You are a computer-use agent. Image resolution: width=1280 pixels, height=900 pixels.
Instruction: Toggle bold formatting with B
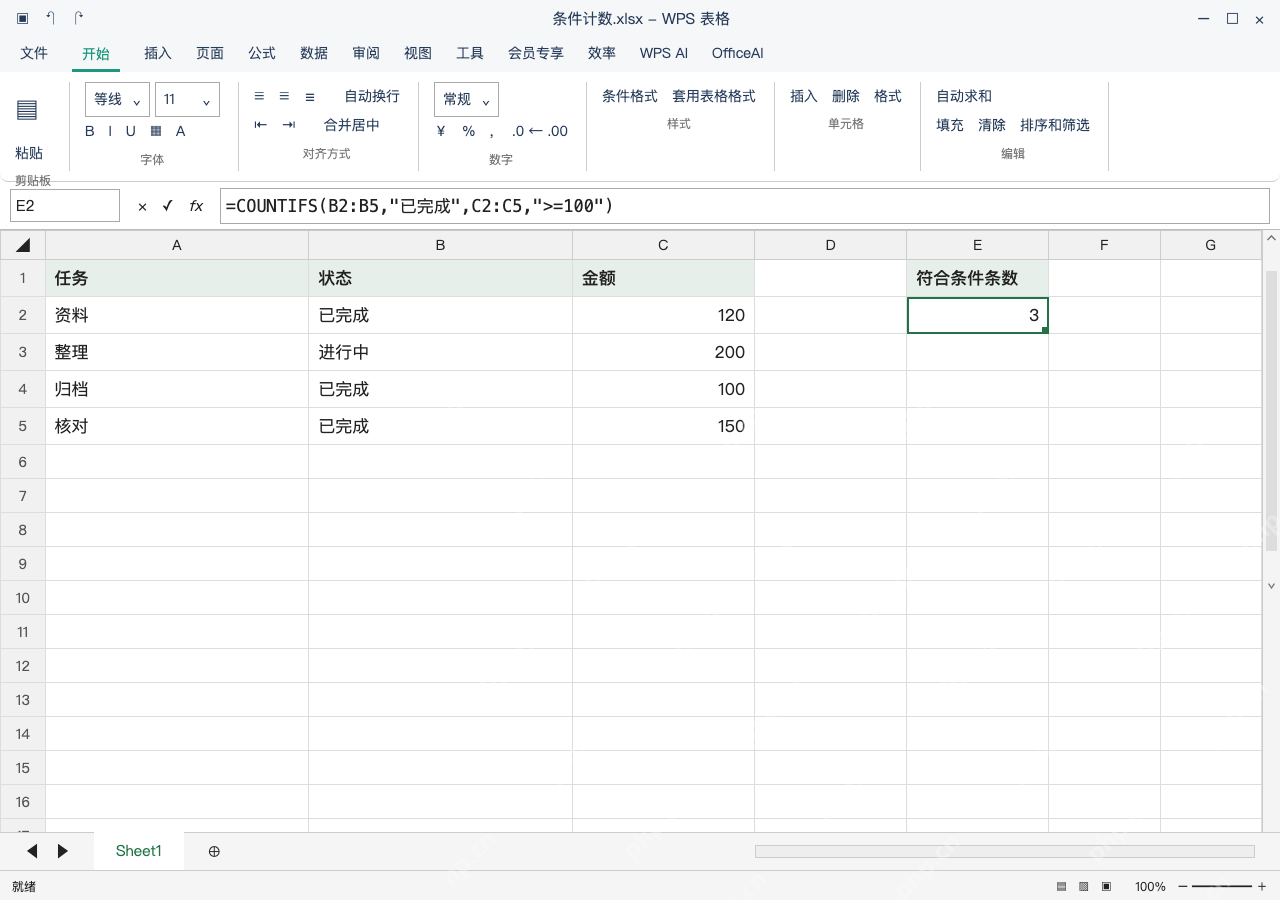(x=90, y=131)
